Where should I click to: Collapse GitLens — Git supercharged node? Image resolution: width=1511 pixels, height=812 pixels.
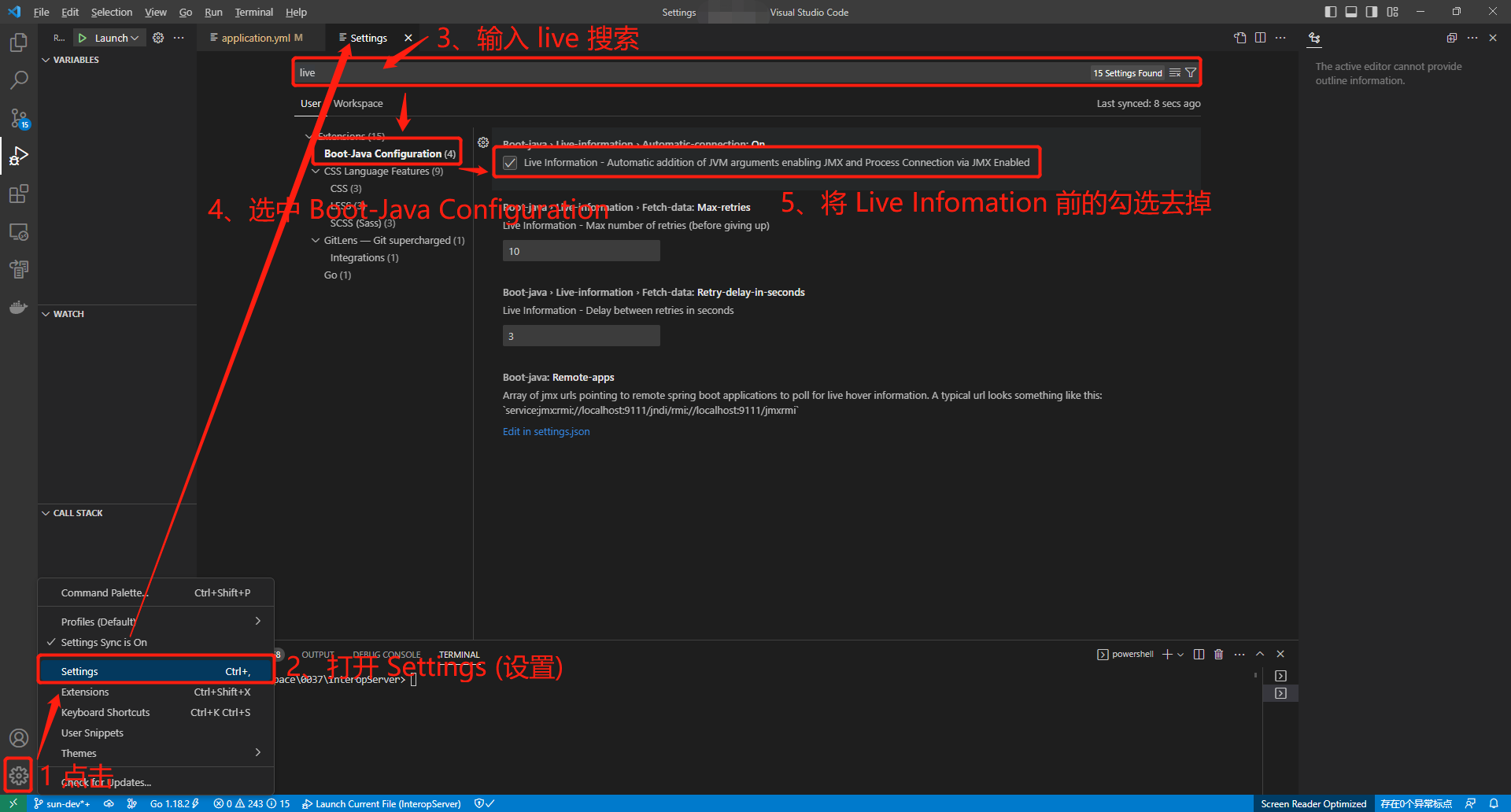(x=316, y=240)
